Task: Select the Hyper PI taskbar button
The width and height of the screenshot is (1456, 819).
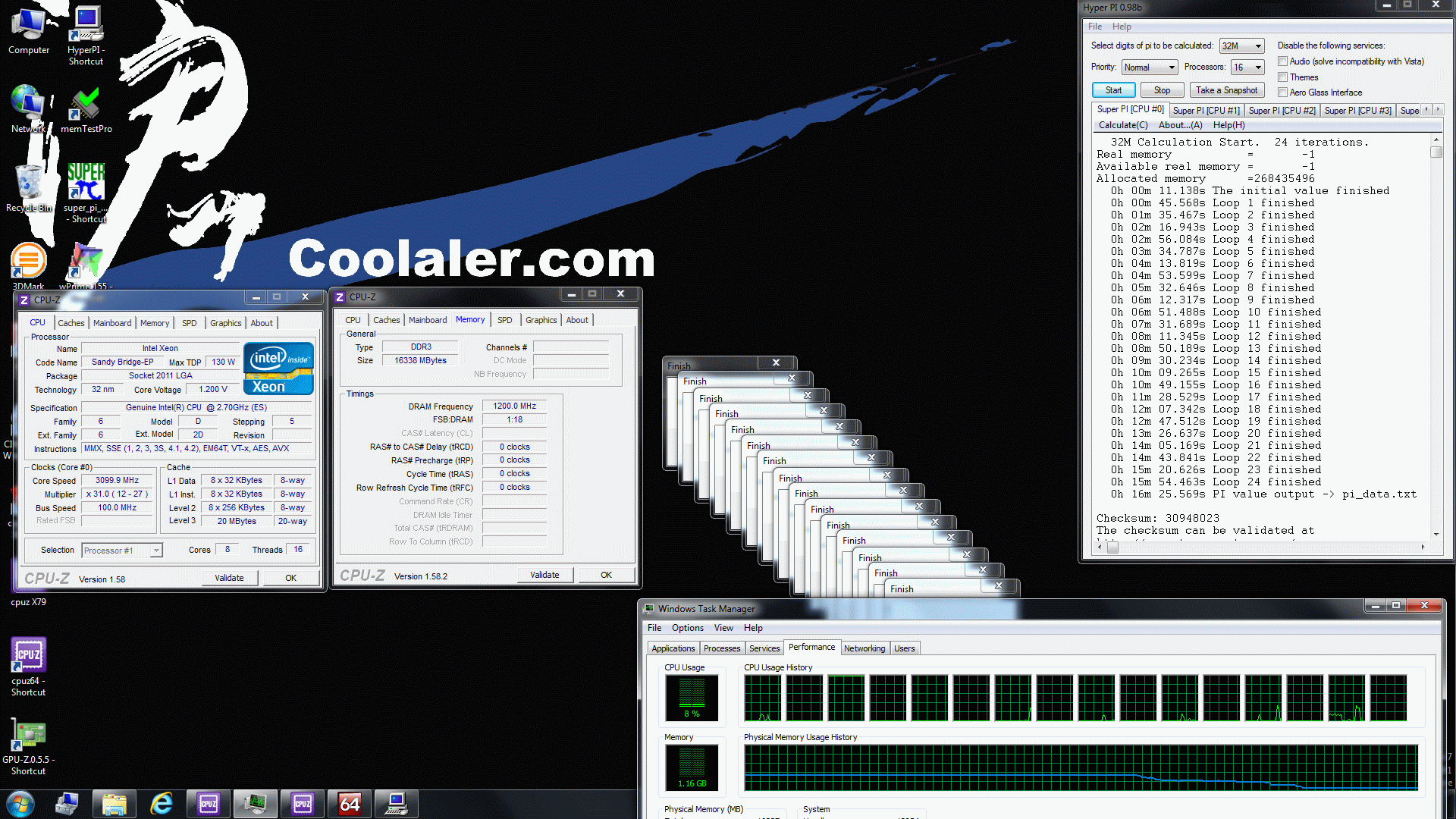Action: tap(397, 804)
